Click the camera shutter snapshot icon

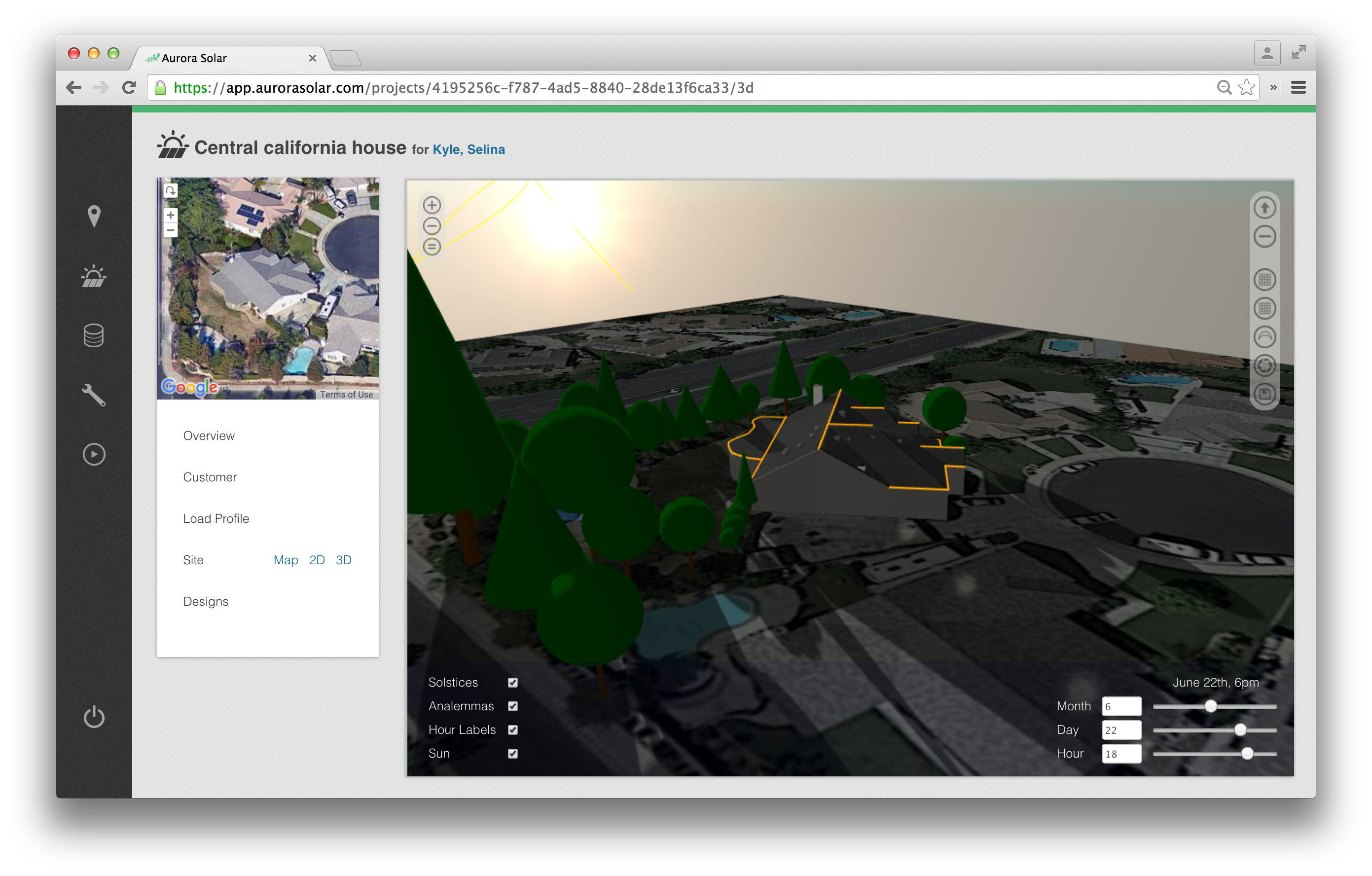[1264, 365]
